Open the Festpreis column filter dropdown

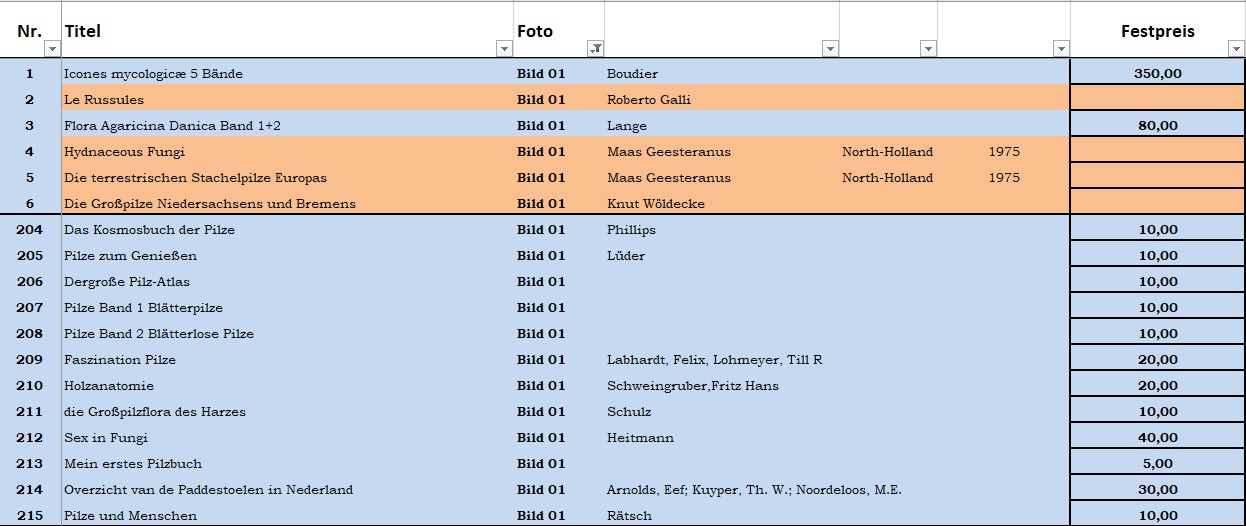(1236, 49)
